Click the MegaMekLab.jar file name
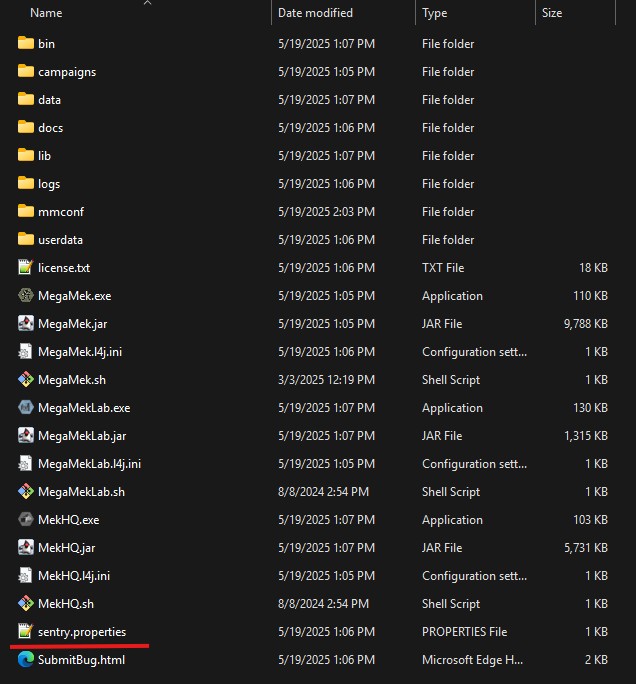This screenshot has width=636, height=684. [x=82, y=436]
